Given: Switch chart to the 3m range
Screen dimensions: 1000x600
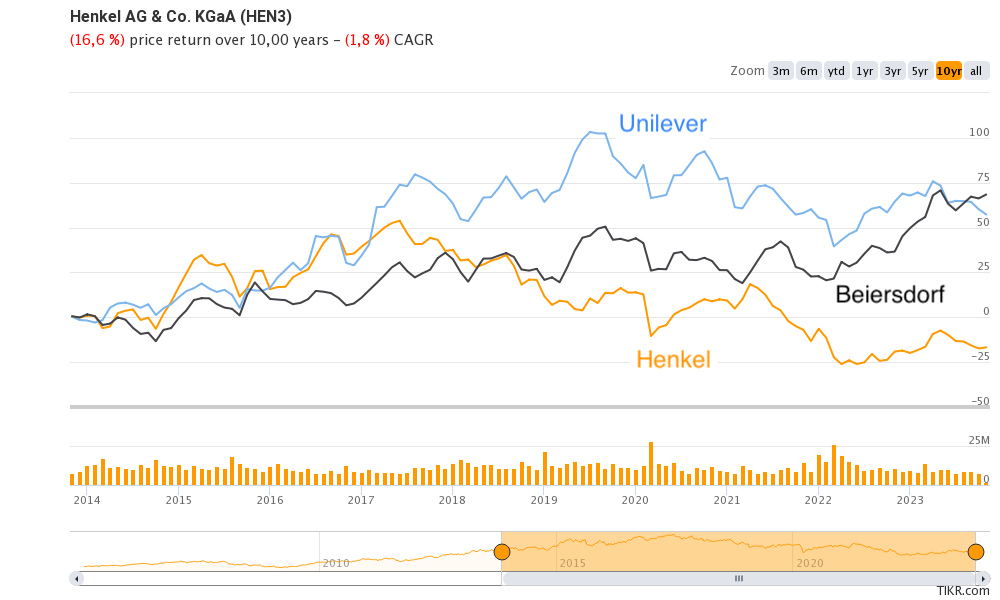Looking at the screenshot, I should tap(780, 71).
